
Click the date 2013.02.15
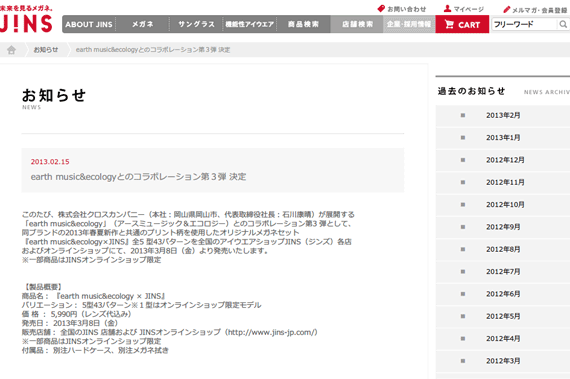(50, 162)
